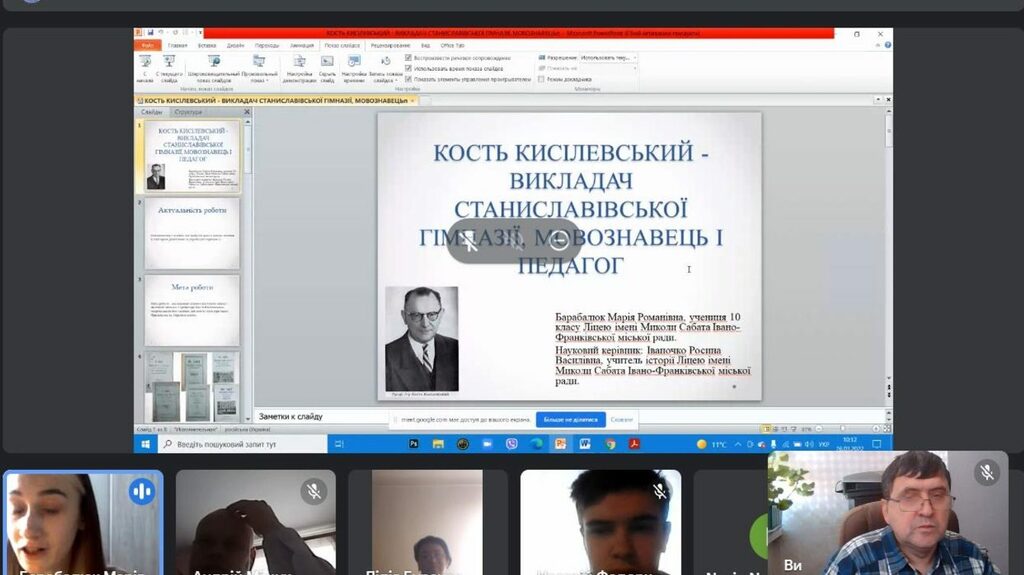Click the Rehearse Timings icon
Image resolution: width=1024 pixels, height=575 pixels.
point(354,63)
